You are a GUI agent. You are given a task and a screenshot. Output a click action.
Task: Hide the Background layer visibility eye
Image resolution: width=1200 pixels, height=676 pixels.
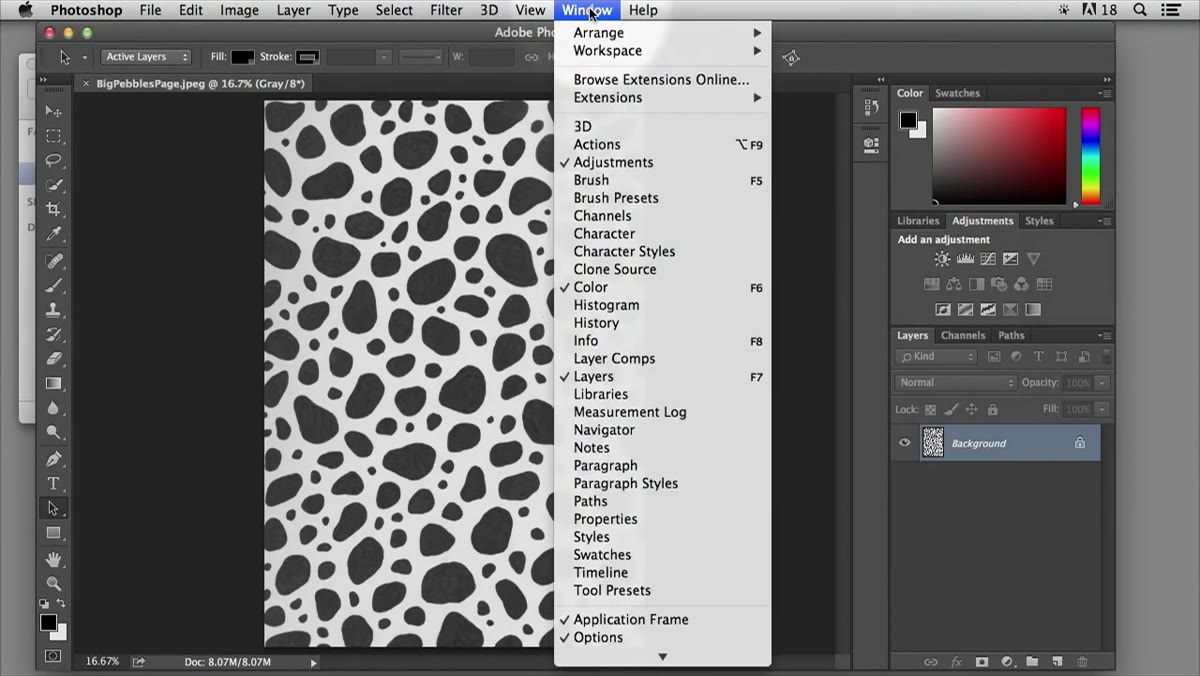click(x=905, y=443)
